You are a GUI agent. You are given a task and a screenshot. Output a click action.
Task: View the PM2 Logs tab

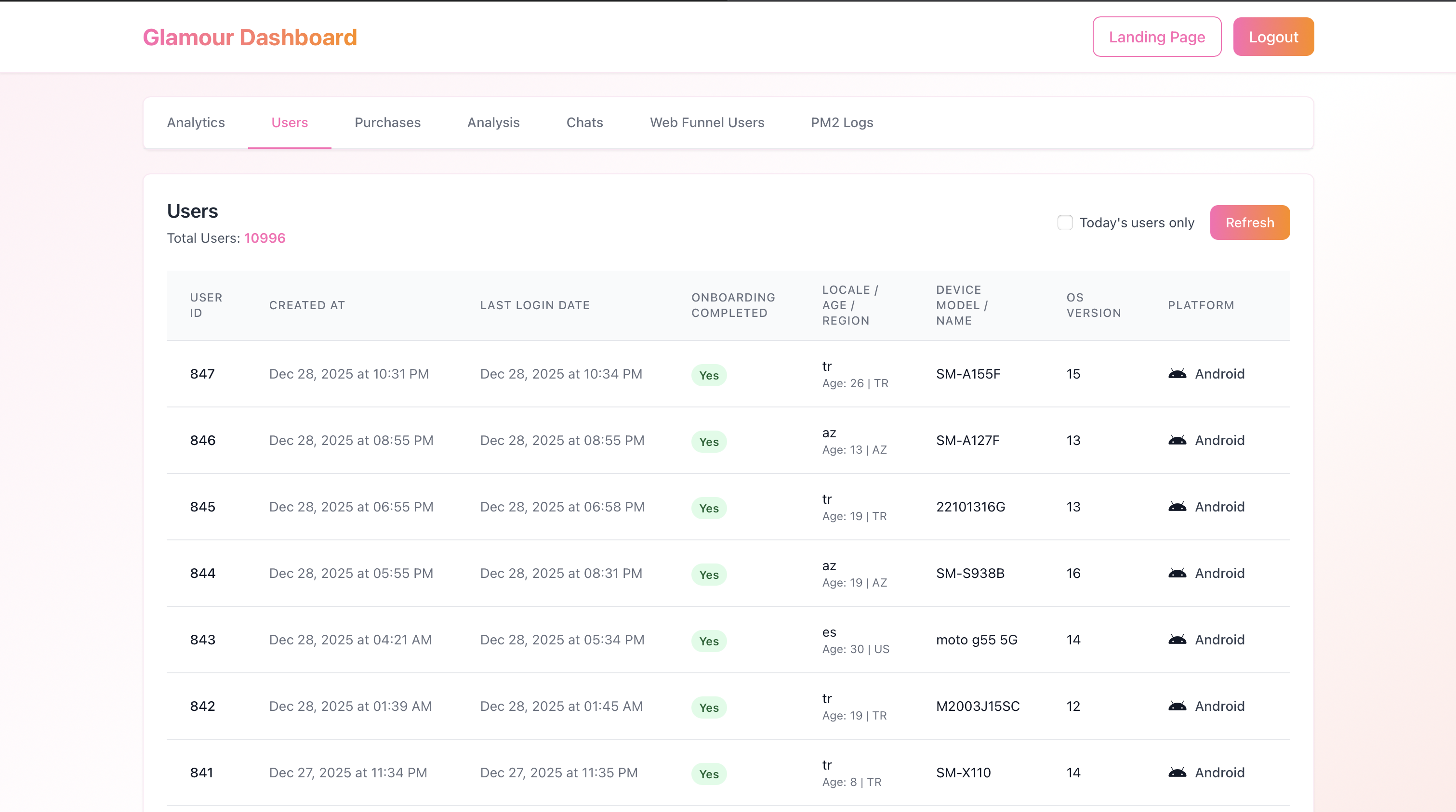click(x=842, y=122)
